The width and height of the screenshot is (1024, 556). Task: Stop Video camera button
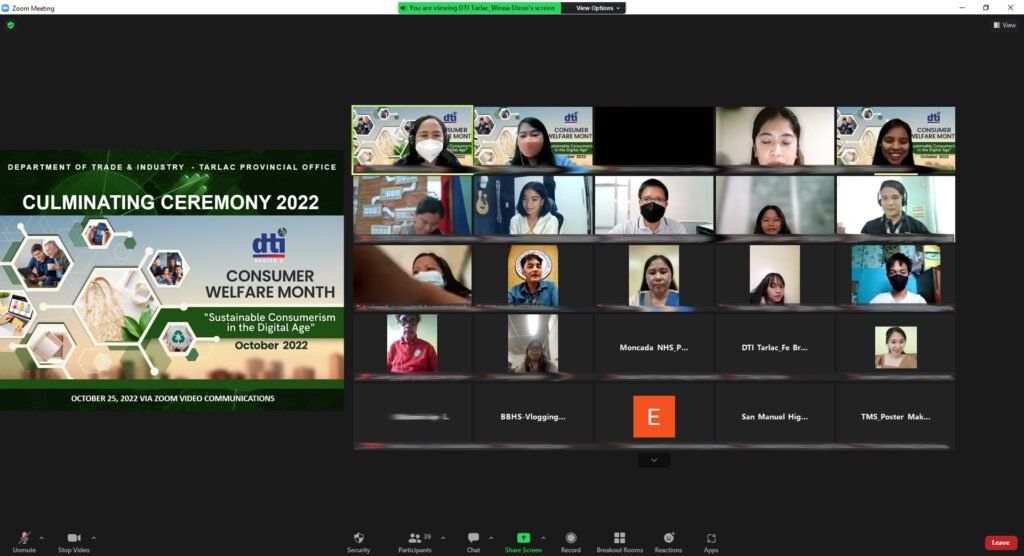click(x=73, y=542)
